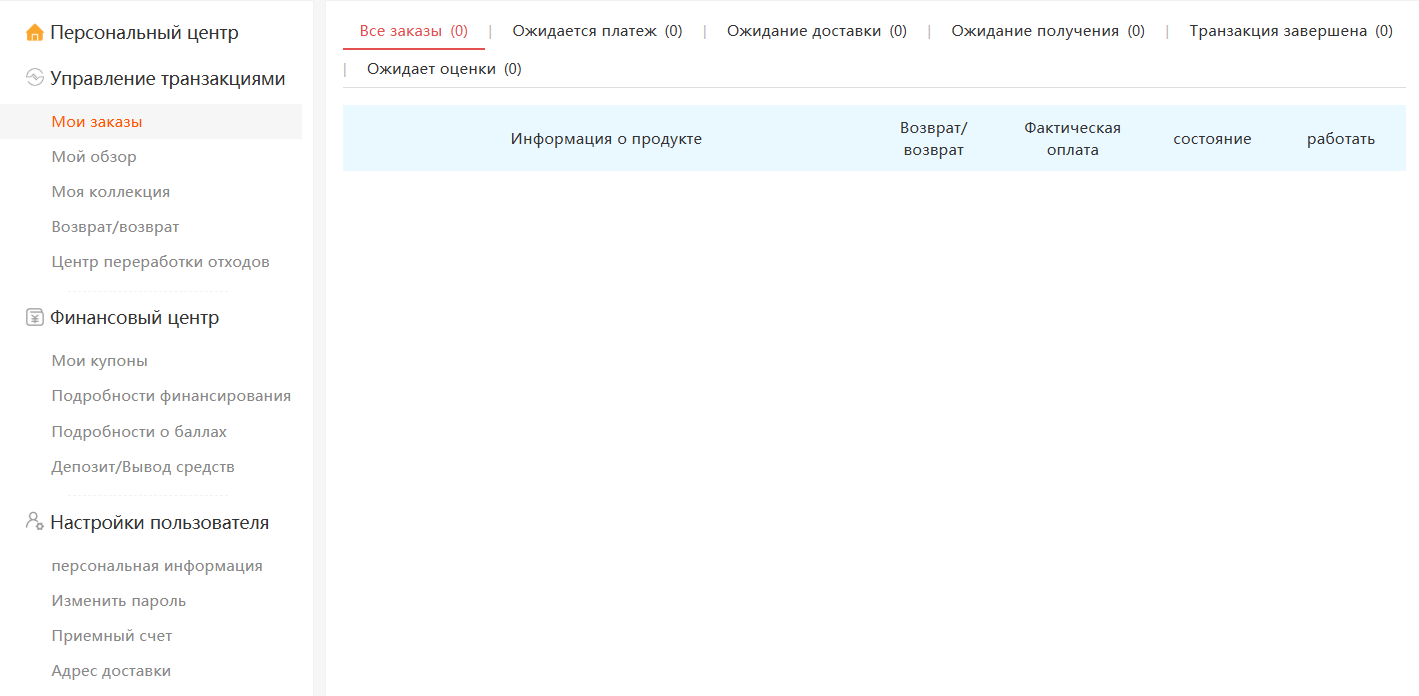This screenshot has width=1419, height=696.
Task: Open Подробности финансирования page
Action: pyautogui.click(x=171, y=396)
